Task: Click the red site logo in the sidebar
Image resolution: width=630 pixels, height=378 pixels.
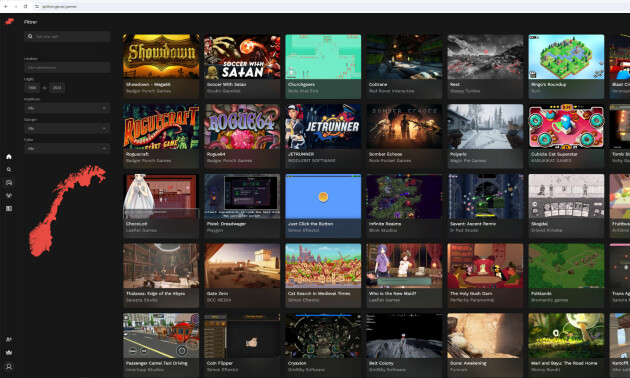Action: (9, 21)
